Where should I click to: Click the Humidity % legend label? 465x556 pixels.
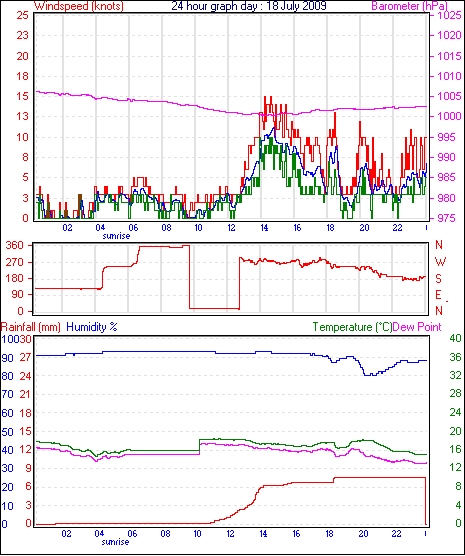(x=92, y=327)
